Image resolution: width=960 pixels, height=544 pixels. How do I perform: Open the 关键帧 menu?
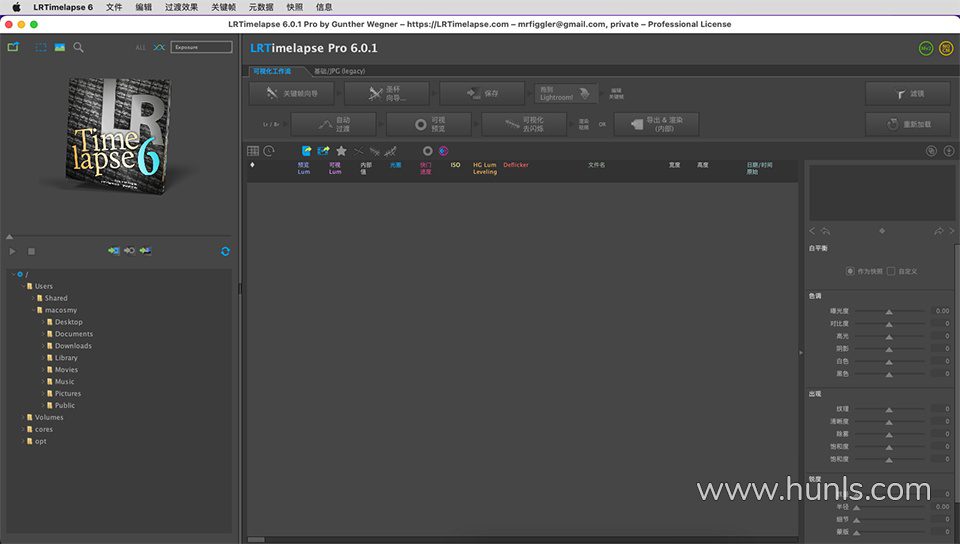click(x=223, y=7)
